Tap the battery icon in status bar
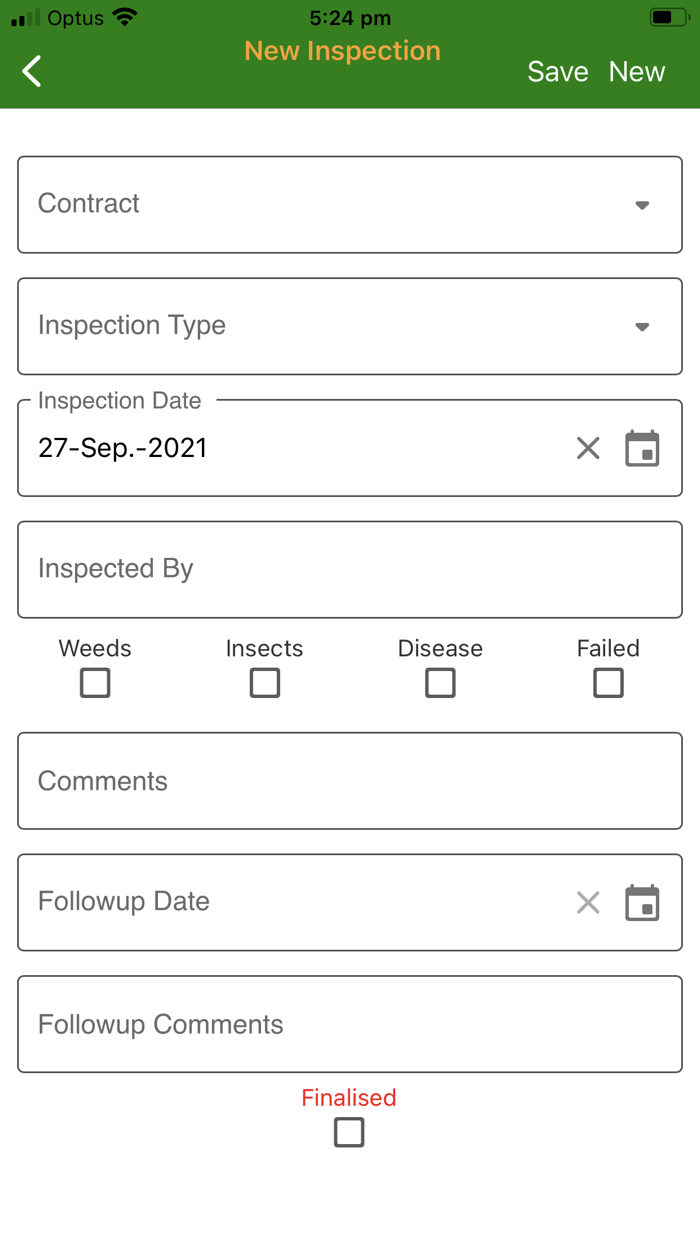Image resolution: width=700 pixels, height=1244 pixels. [667, 18]
